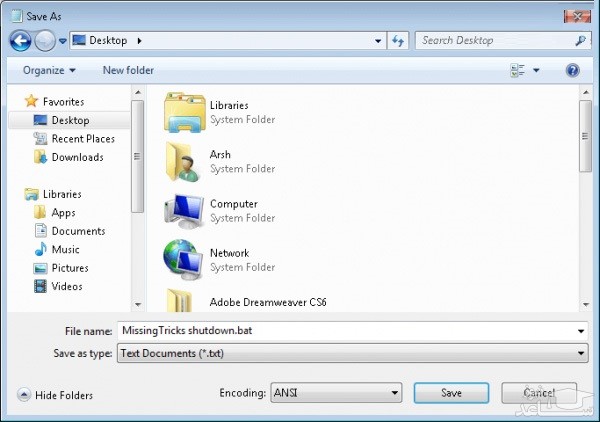This screenshot has width=600, height=422.
Task: Select the Computer icon in file list
Action: pyautogui.click(x=184, y=210)
